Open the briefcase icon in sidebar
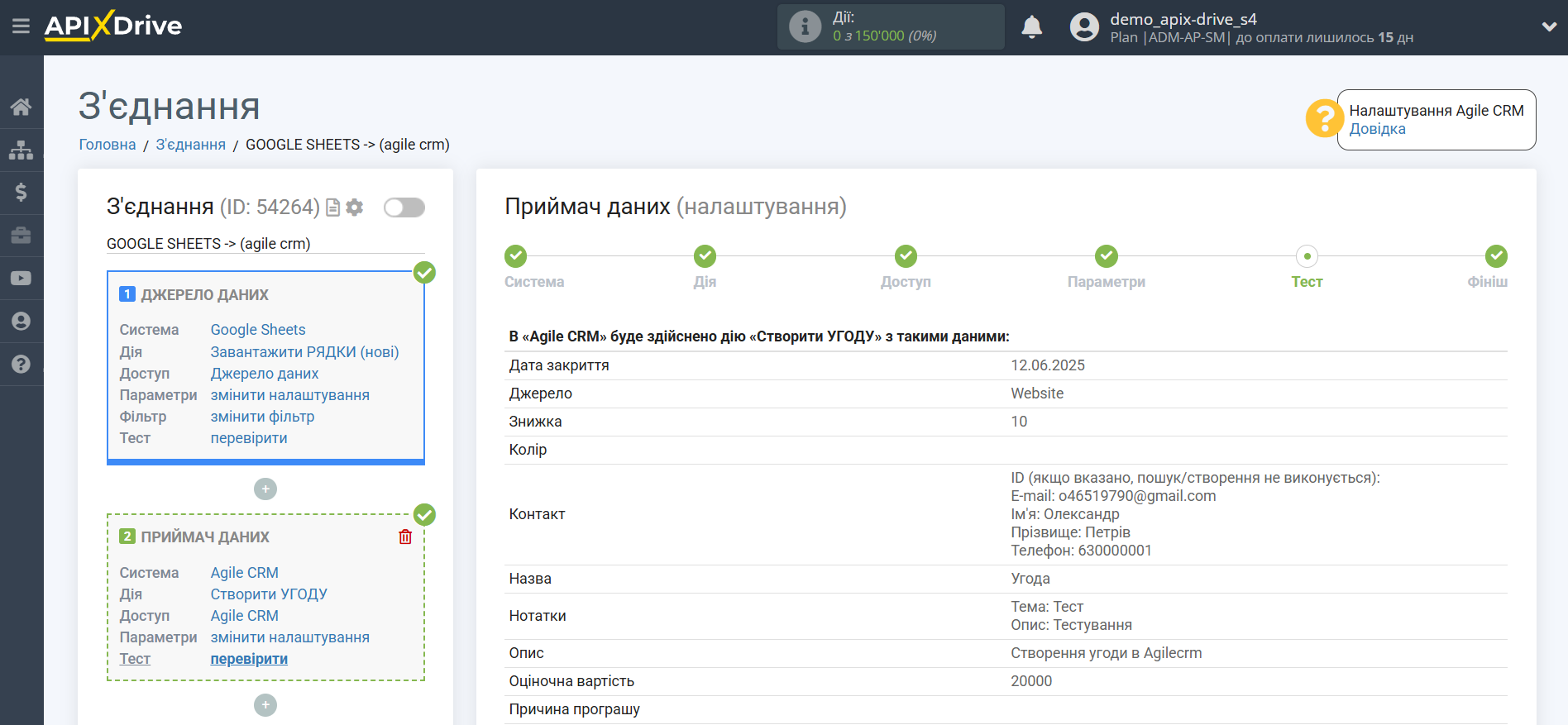1568x725 pixels. click(22, 236)
